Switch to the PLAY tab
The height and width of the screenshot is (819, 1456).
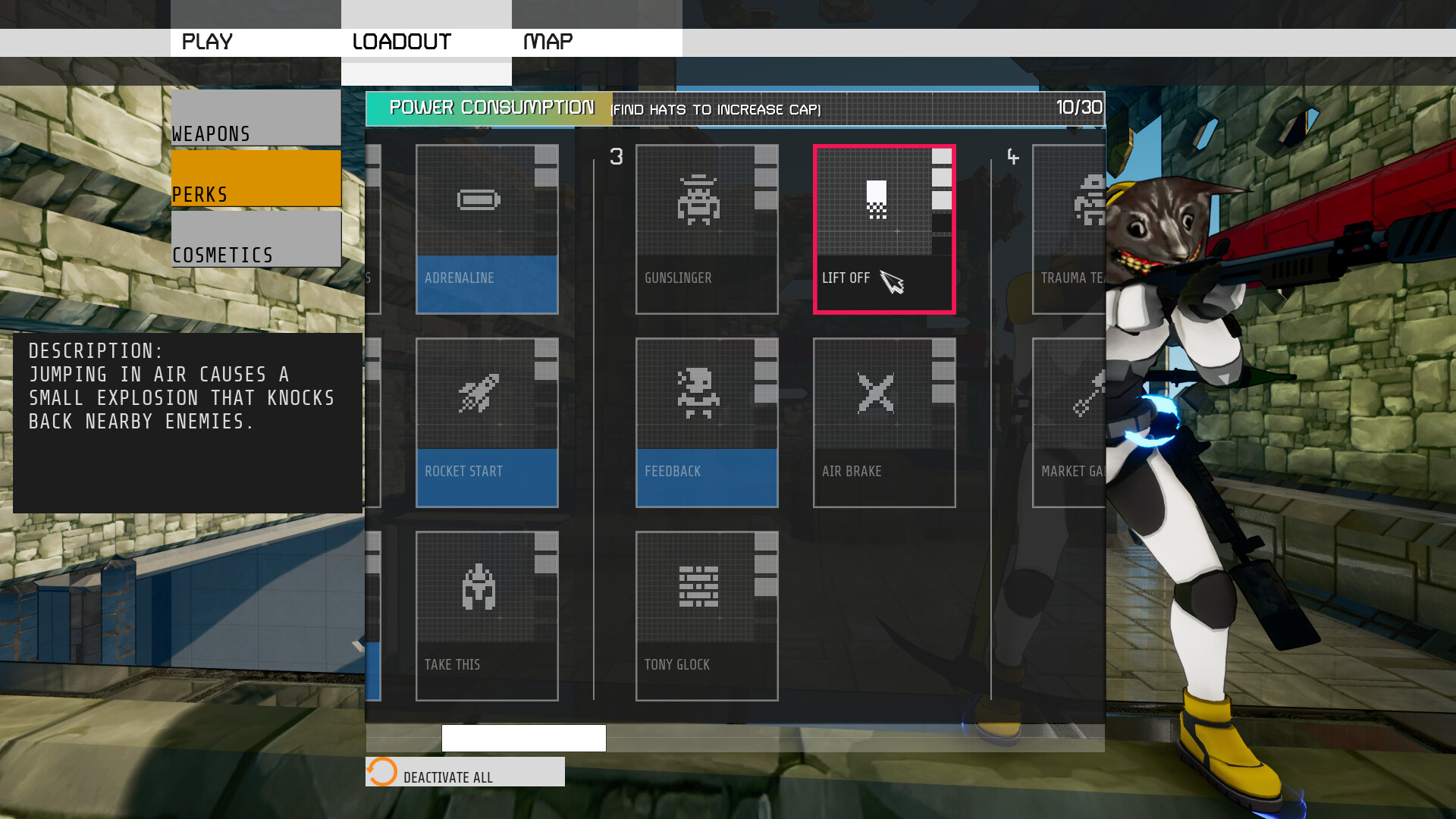208,41
